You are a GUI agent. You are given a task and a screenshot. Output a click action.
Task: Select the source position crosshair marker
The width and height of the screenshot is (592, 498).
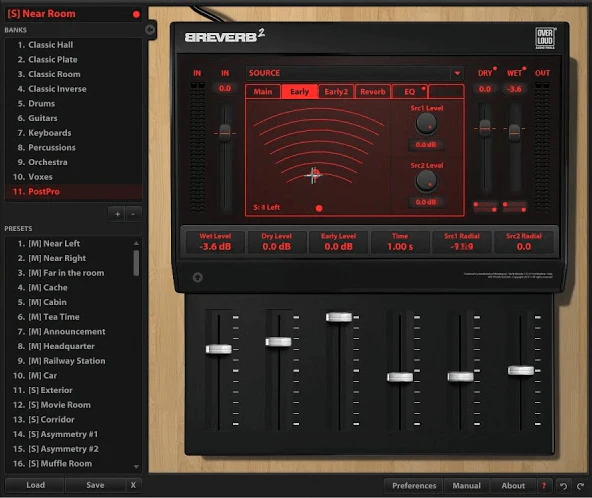[313, 175]
